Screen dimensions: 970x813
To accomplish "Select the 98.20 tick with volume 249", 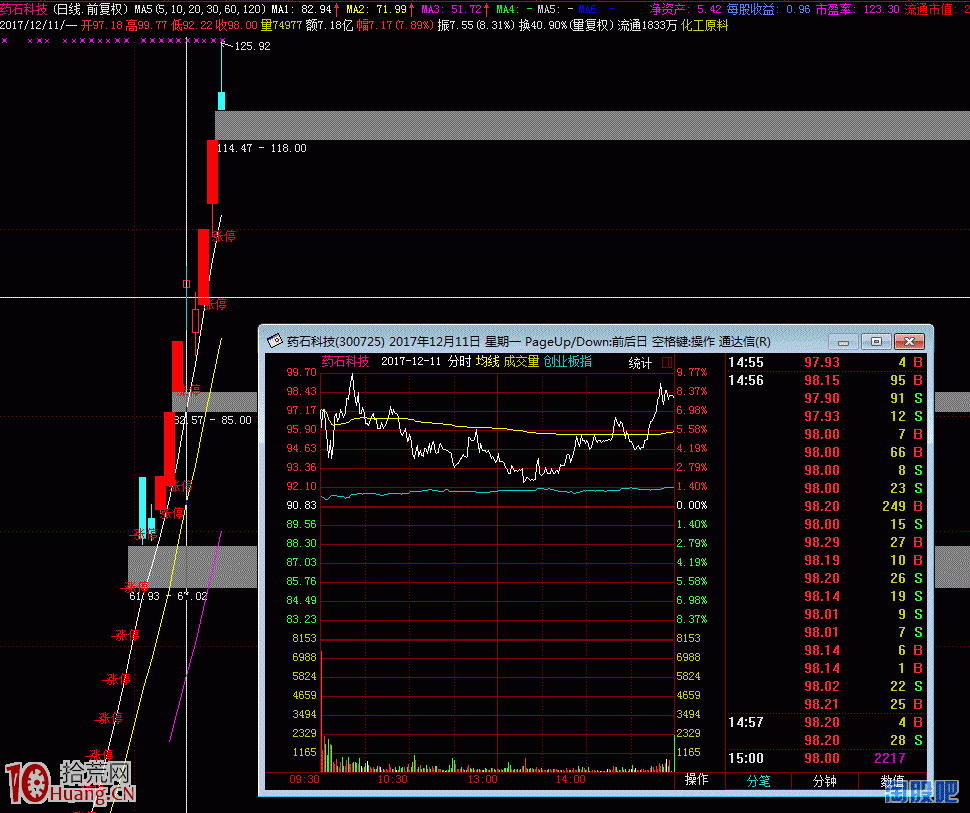I will tap(826, 506).
